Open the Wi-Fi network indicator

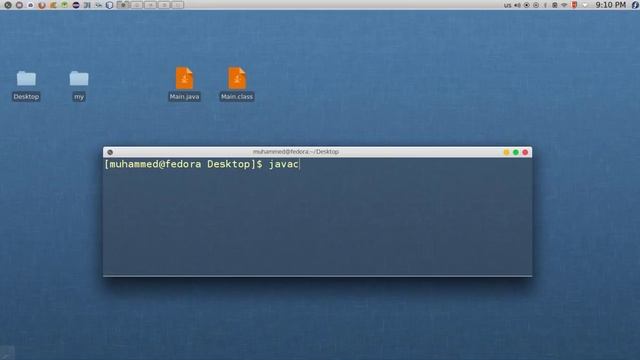tap(564, 5)
